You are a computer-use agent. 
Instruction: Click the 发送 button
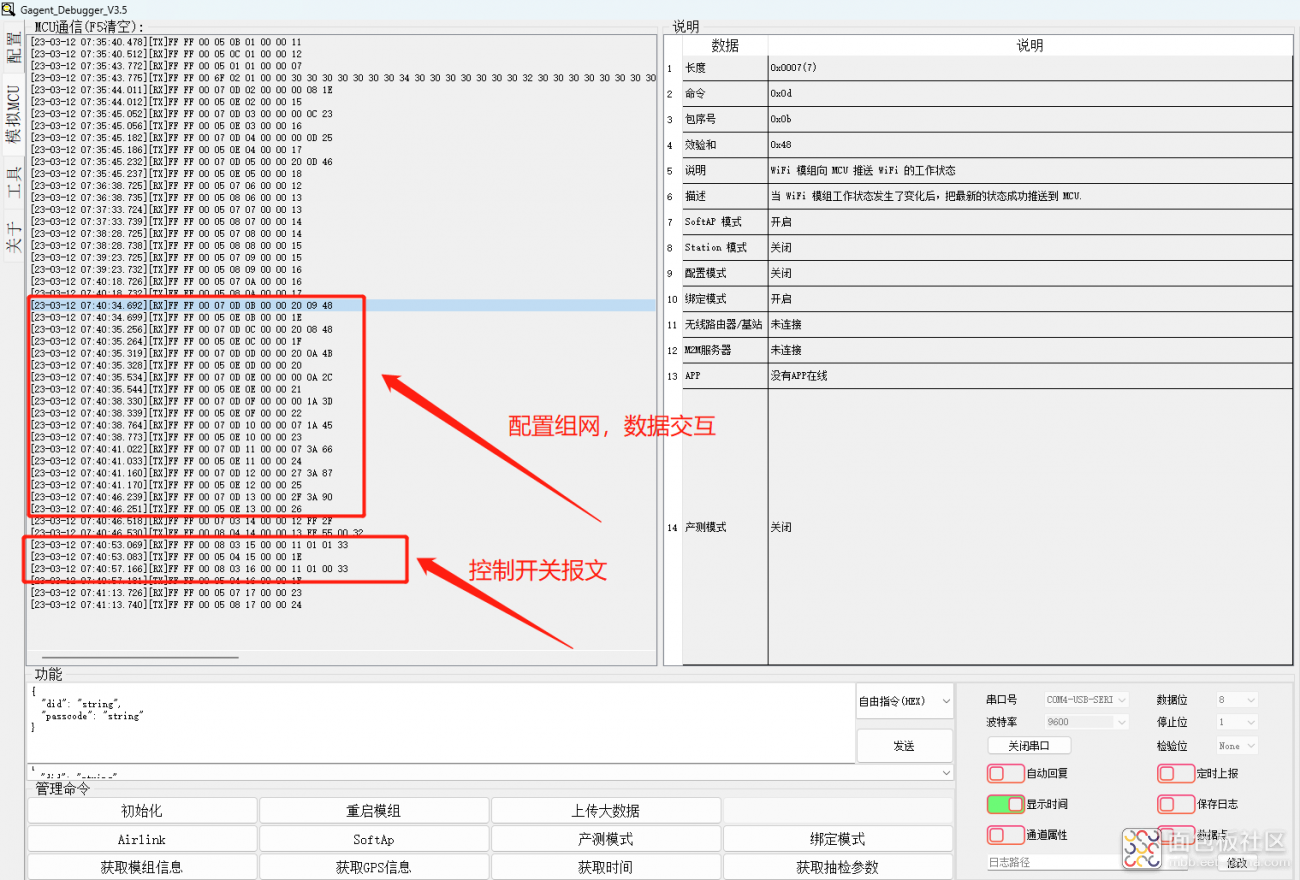[905, 746]
